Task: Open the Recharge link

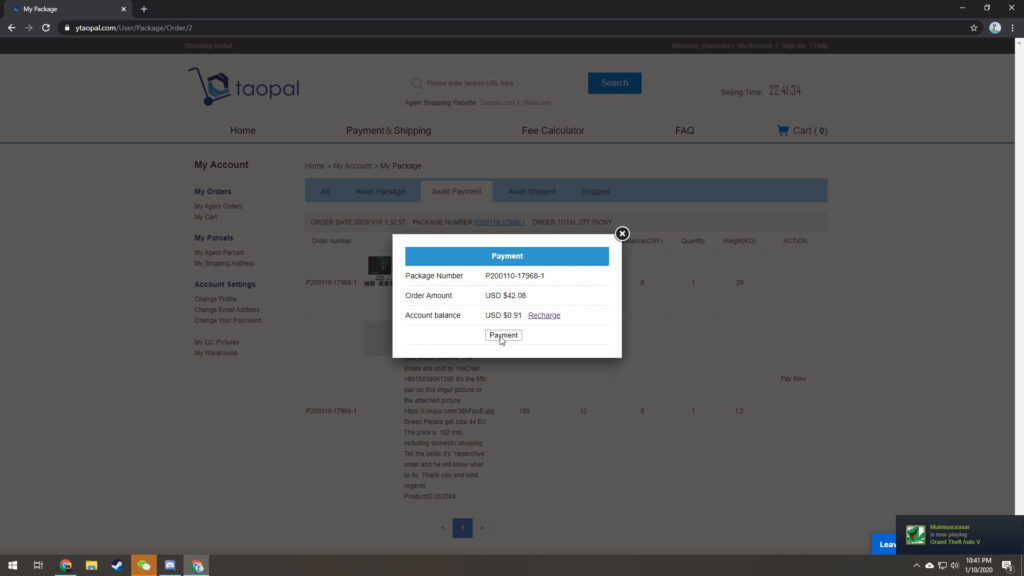Action: (544, 315)
